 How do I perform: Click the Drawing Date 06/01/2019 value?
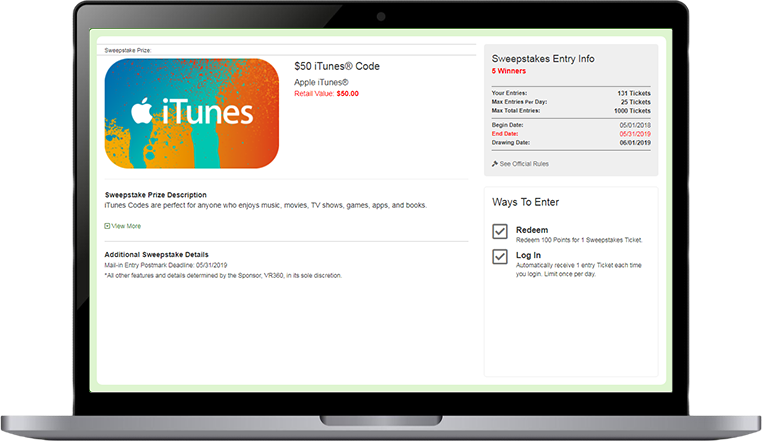click(x=635, y=142)
